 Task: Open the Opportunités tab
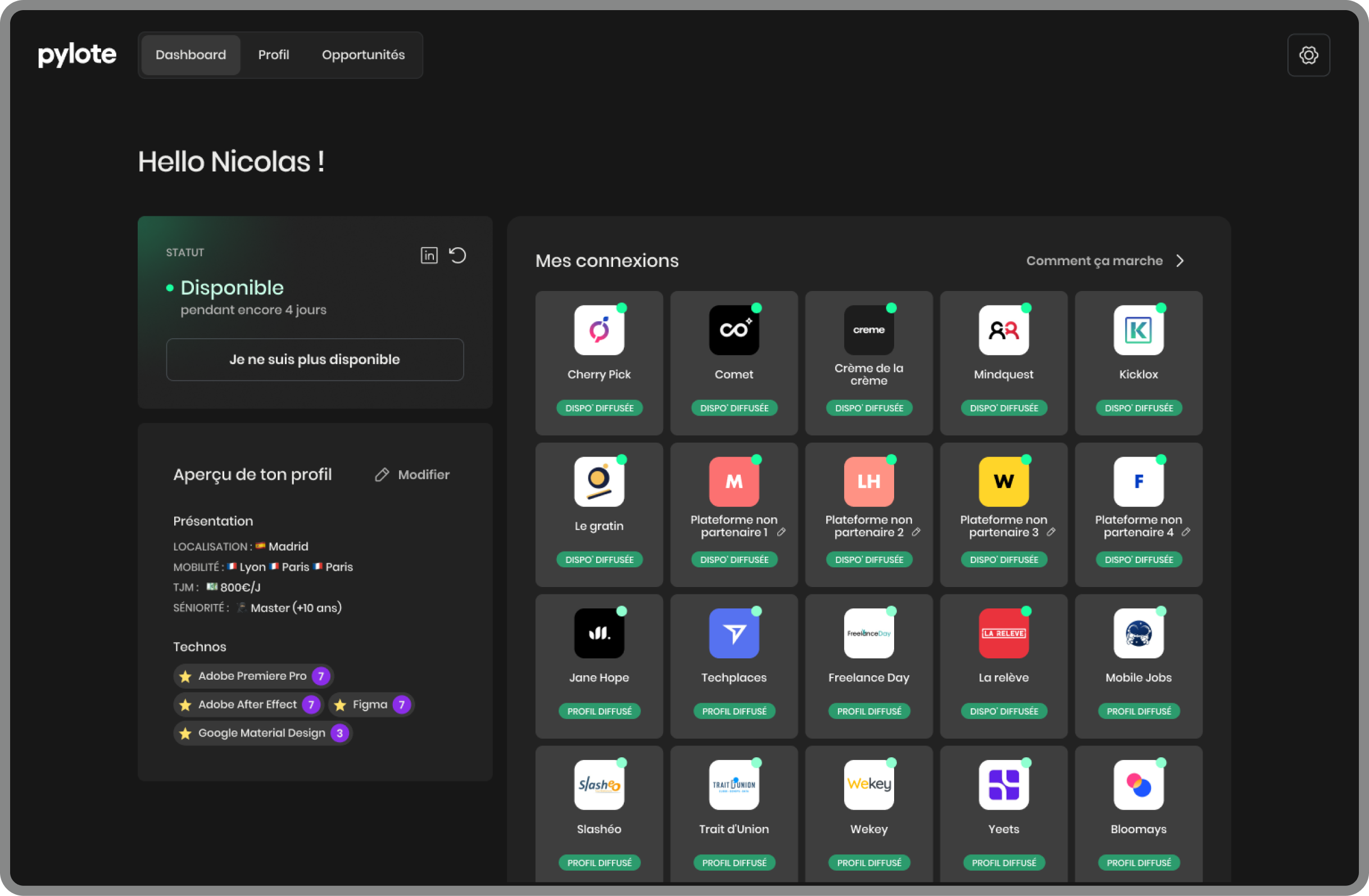(x=363, y=55)
